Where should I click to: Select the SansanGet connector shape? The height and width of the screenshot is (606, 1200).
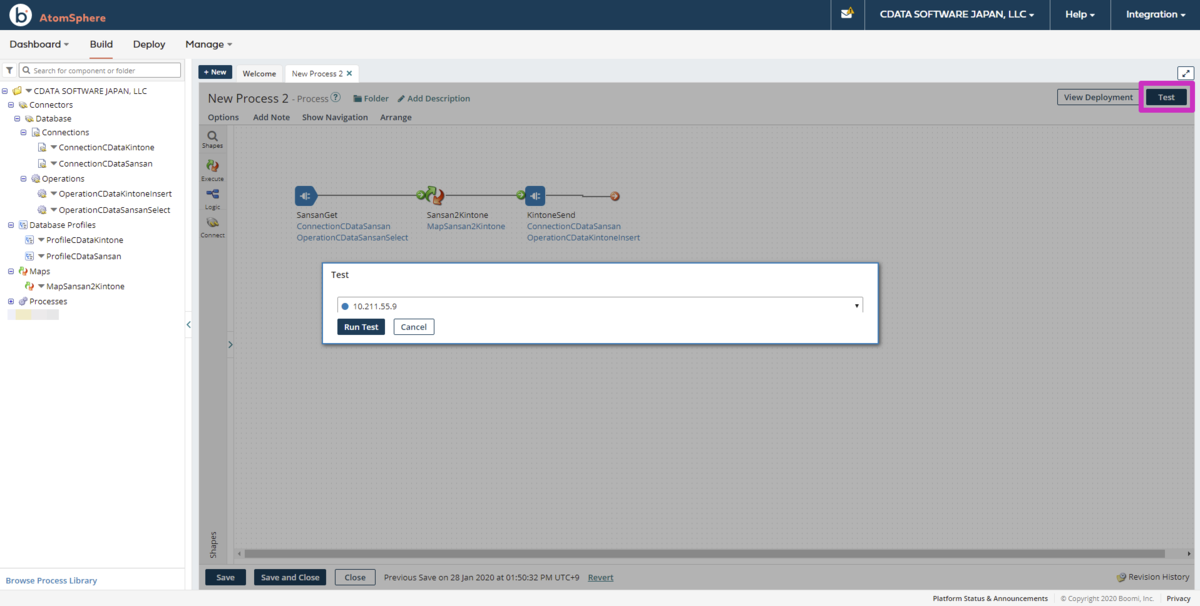pos(306,196)
